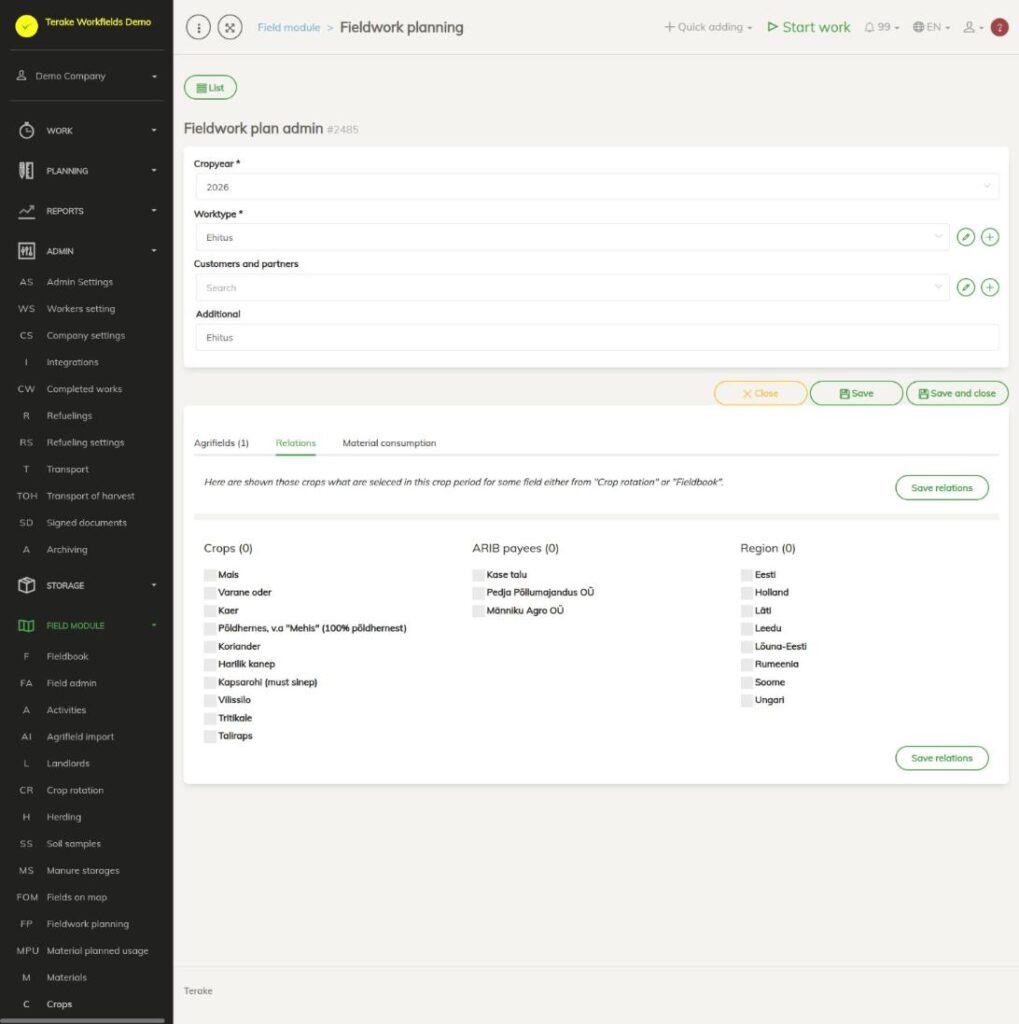
Task: Click the List button
Action: click(x=210, y=88)
